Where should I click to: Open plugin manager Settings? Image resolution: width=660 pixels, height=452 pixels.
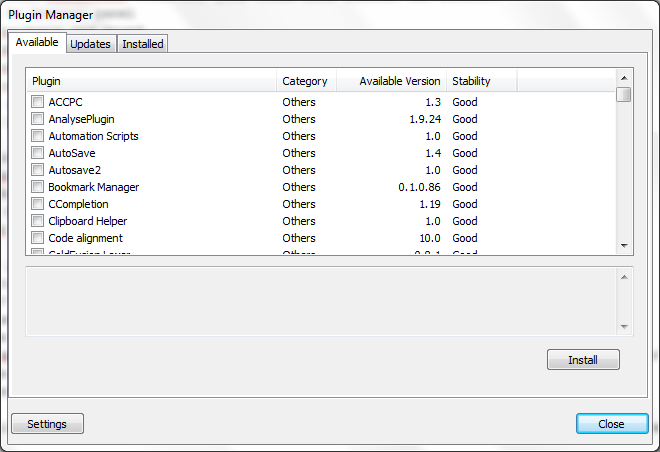pyautogui.click(x=47, y=424)
